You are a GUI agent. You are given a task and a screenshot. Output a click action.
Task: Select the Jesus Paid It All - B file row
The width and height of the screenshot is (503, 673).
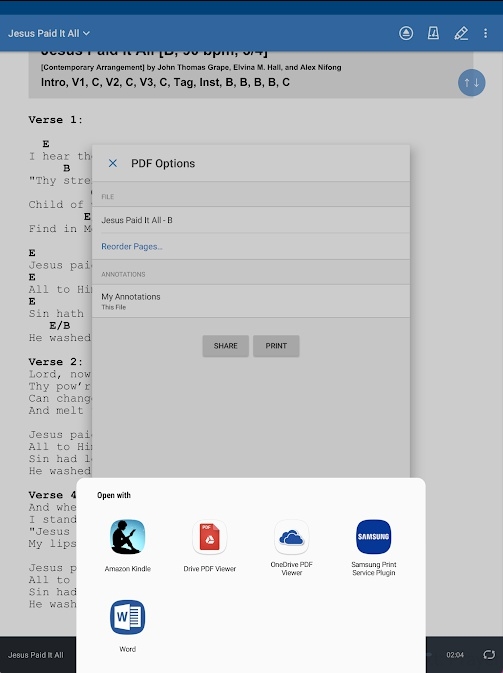tap(251, 220)
